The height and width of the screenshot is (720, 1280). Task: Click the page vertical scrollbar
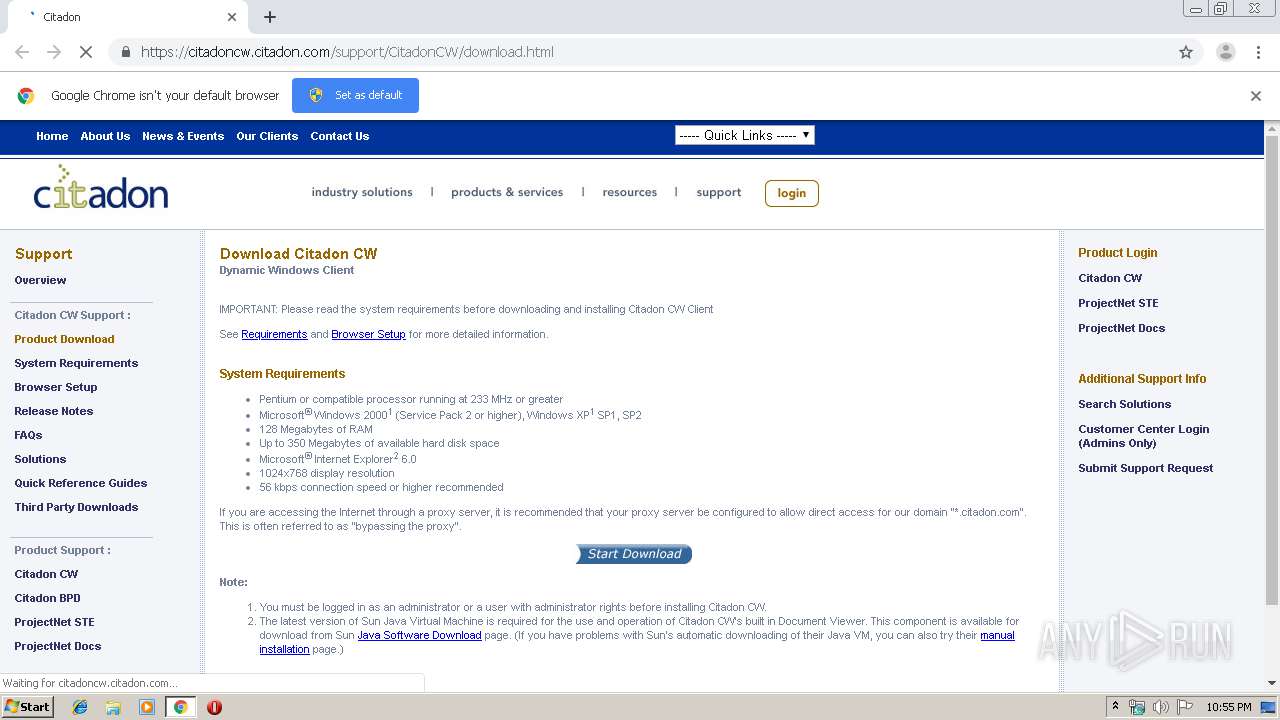coord(1272,370)
